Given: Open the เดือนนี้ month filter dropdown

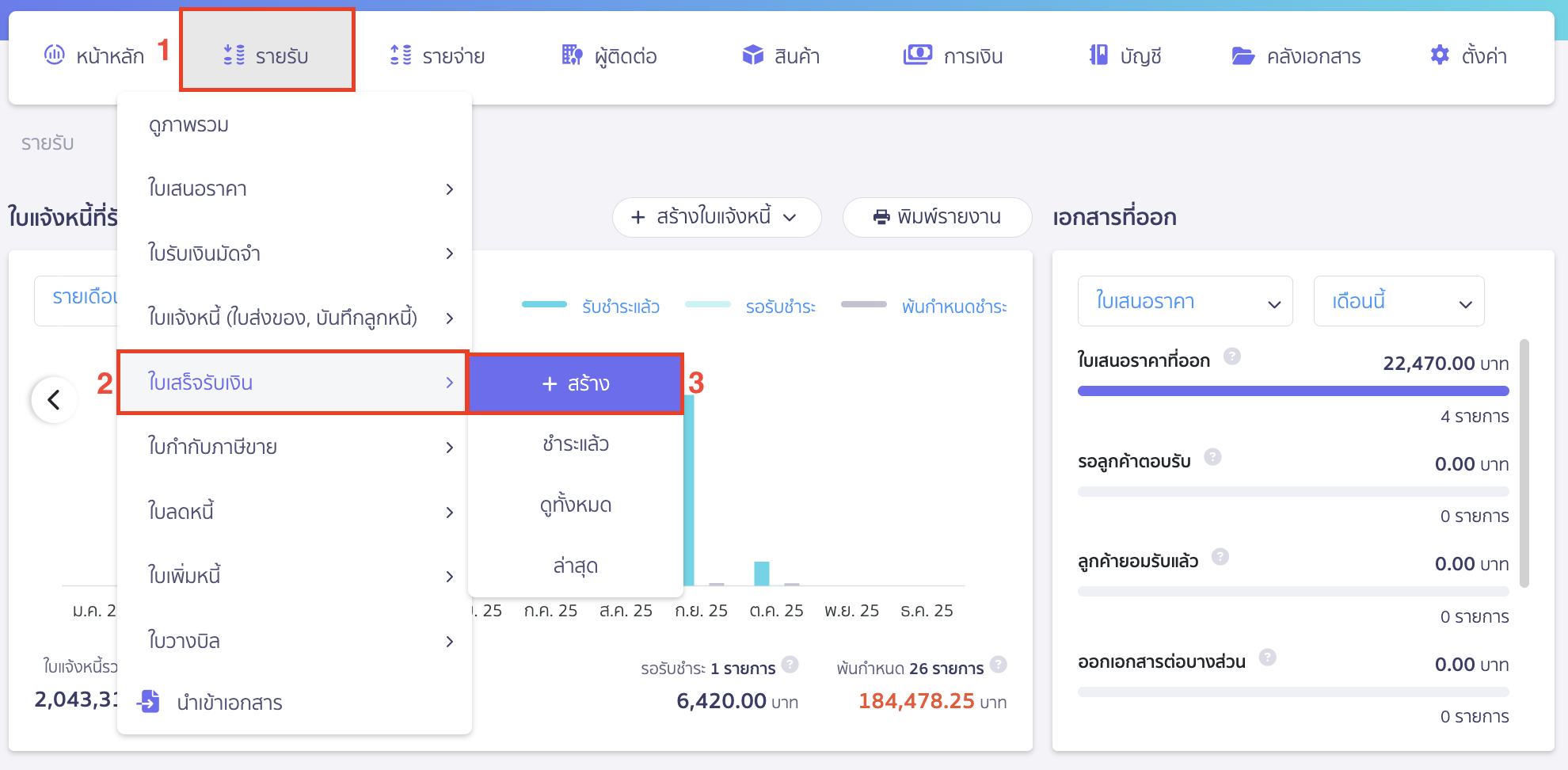Looking at the screenshot, I should (1399, 301).
